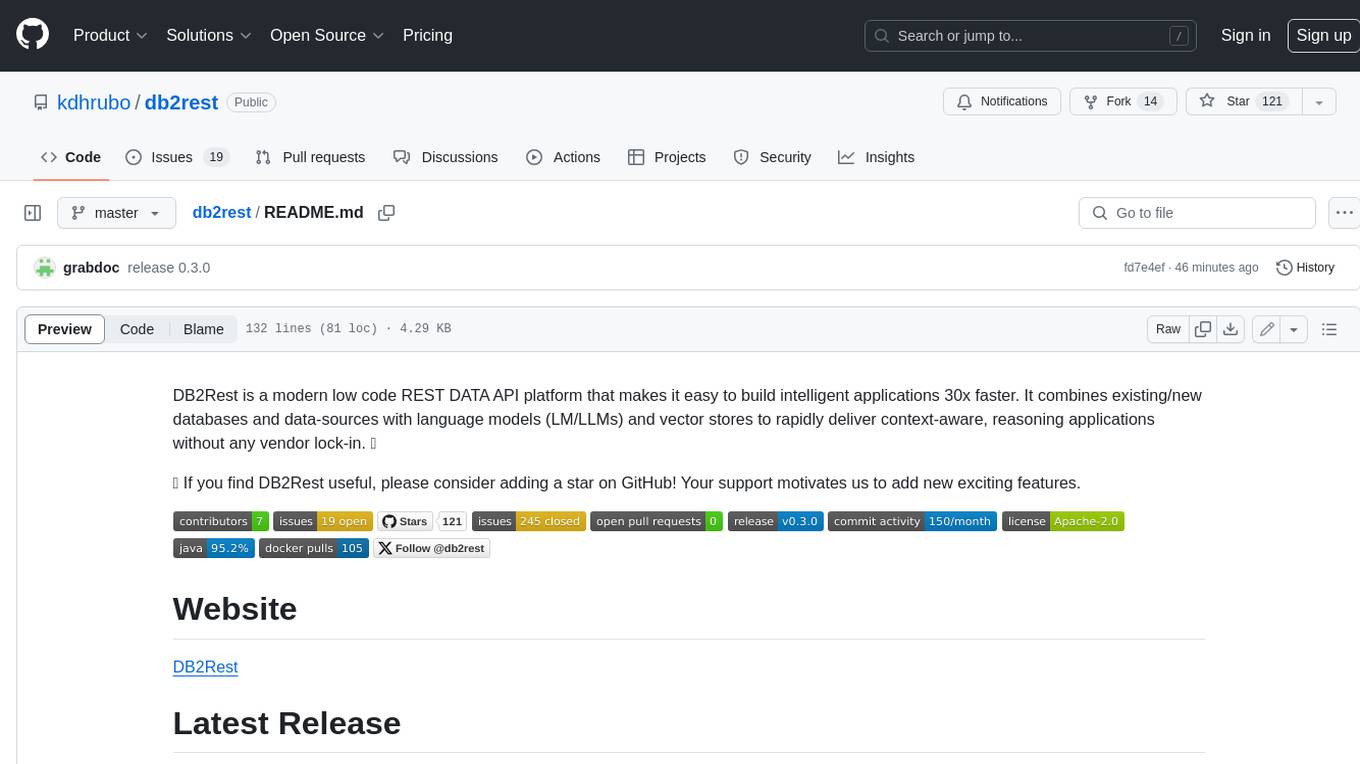
Task: Open the more file actions ellipsis
Action: click(x=1344, y=213)
